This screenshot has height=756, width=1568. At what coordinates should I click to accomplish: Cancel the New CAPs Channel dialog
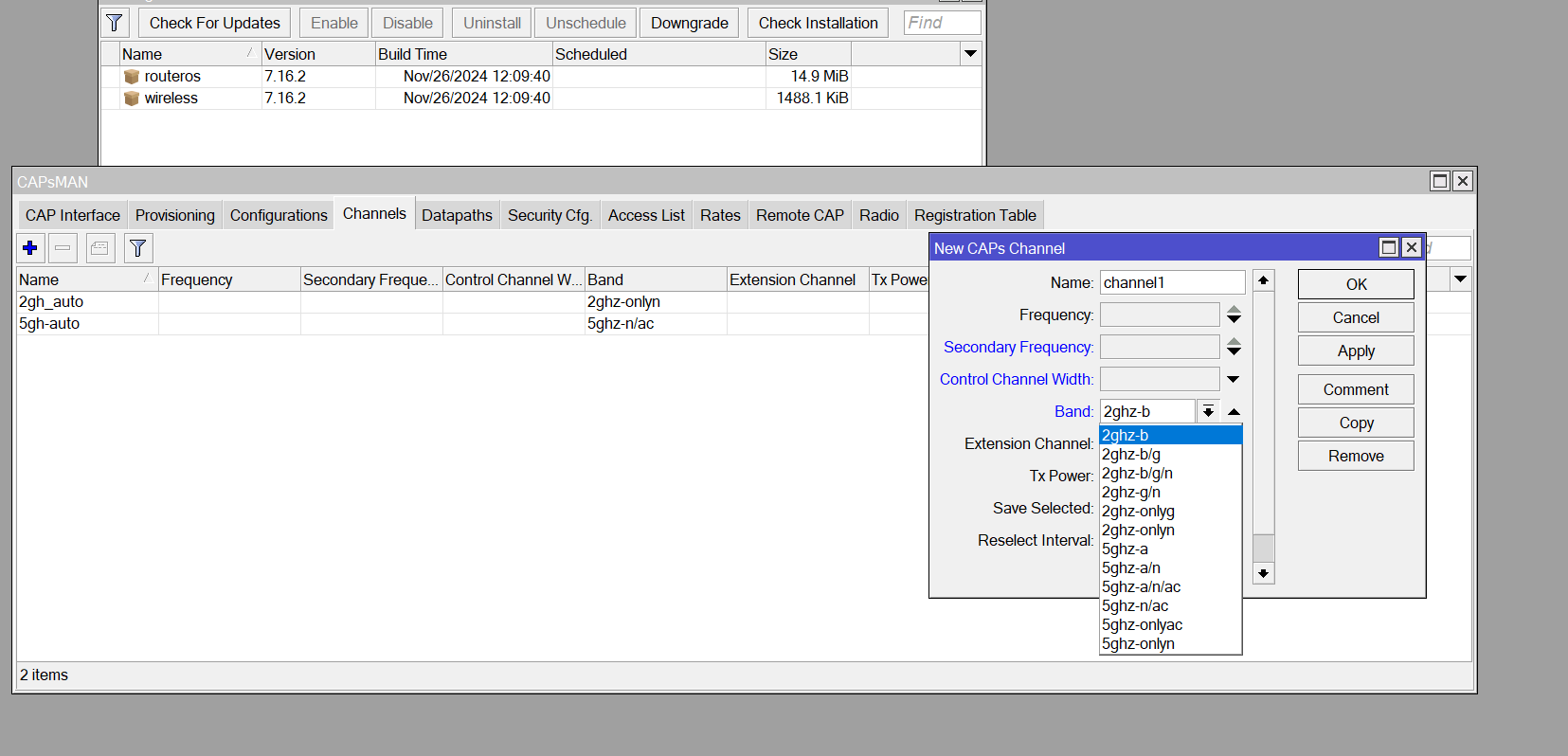pos(1356,317)
